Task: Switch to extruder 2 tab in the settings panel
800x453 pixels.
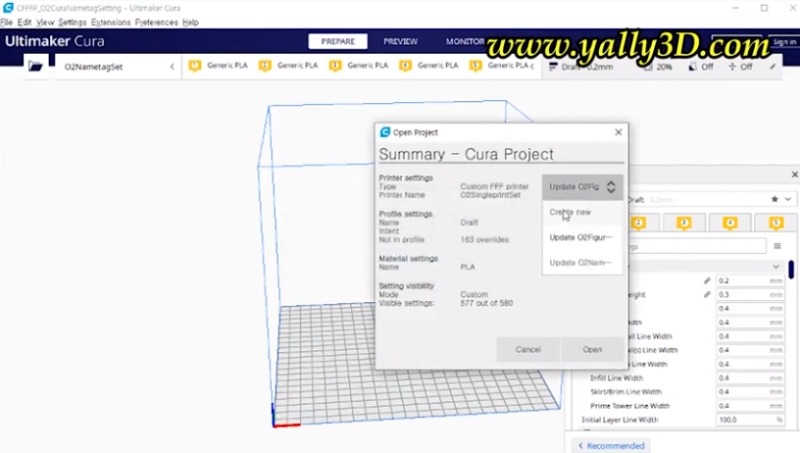Action: coord(638,223)
